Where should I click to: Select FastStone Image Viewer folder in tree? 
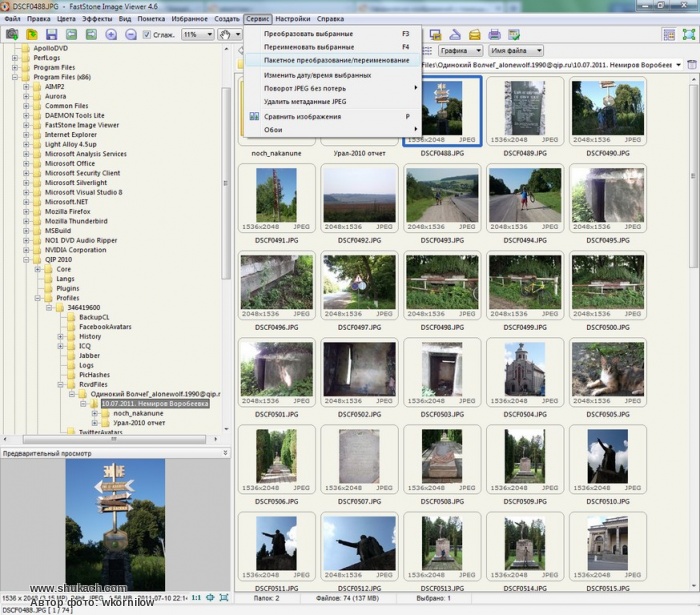coord(82,125)
